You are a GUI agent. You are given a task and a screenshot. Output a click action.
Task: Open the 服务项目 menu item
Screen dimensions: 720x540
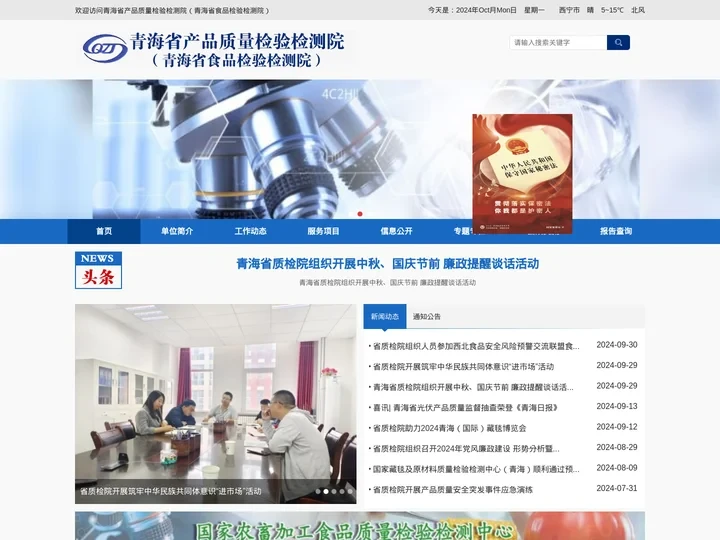click(323, 231)
